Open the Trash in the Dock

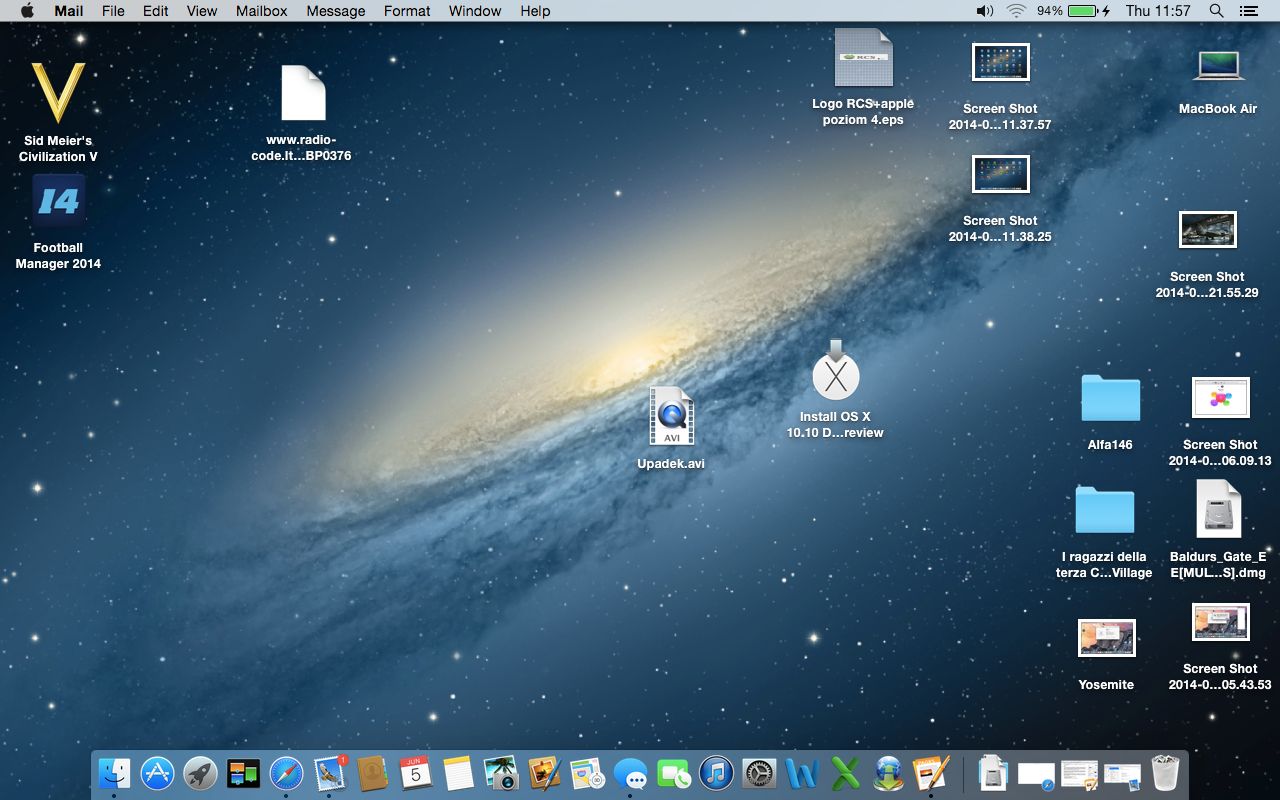1166,773
